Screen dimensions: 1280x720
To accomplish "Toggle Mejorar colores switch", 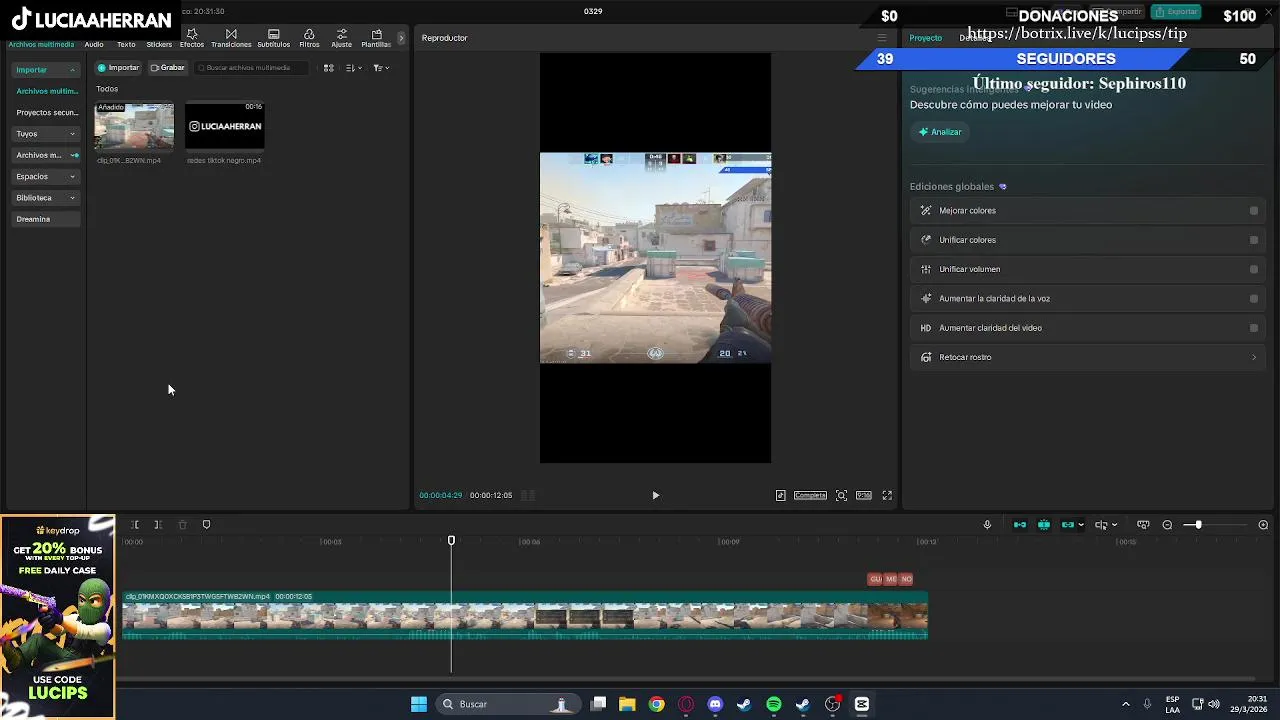I will pyautogui.click(x=1254, y=211).
